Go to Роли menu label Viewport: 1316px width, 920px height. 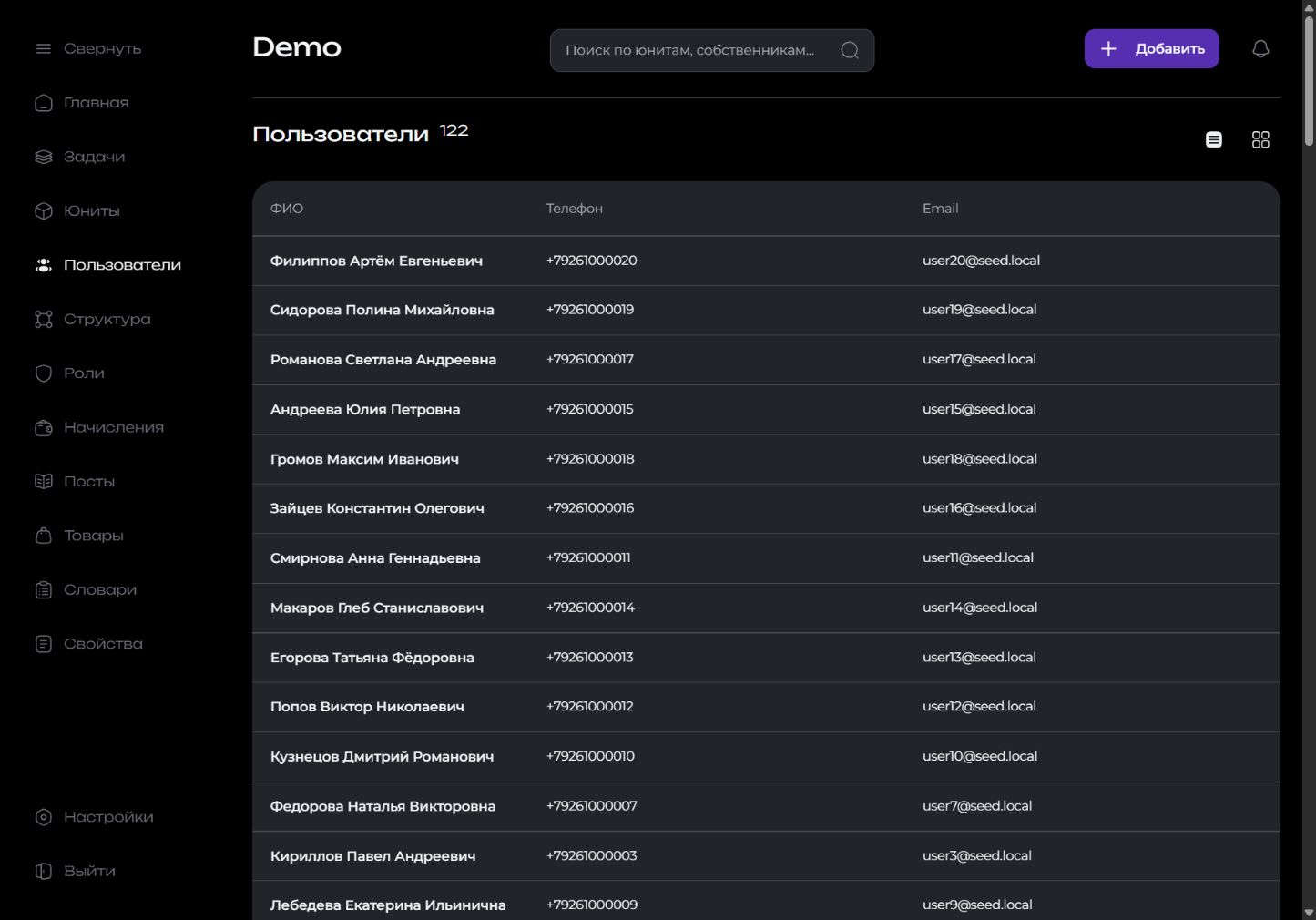[84, 373]
